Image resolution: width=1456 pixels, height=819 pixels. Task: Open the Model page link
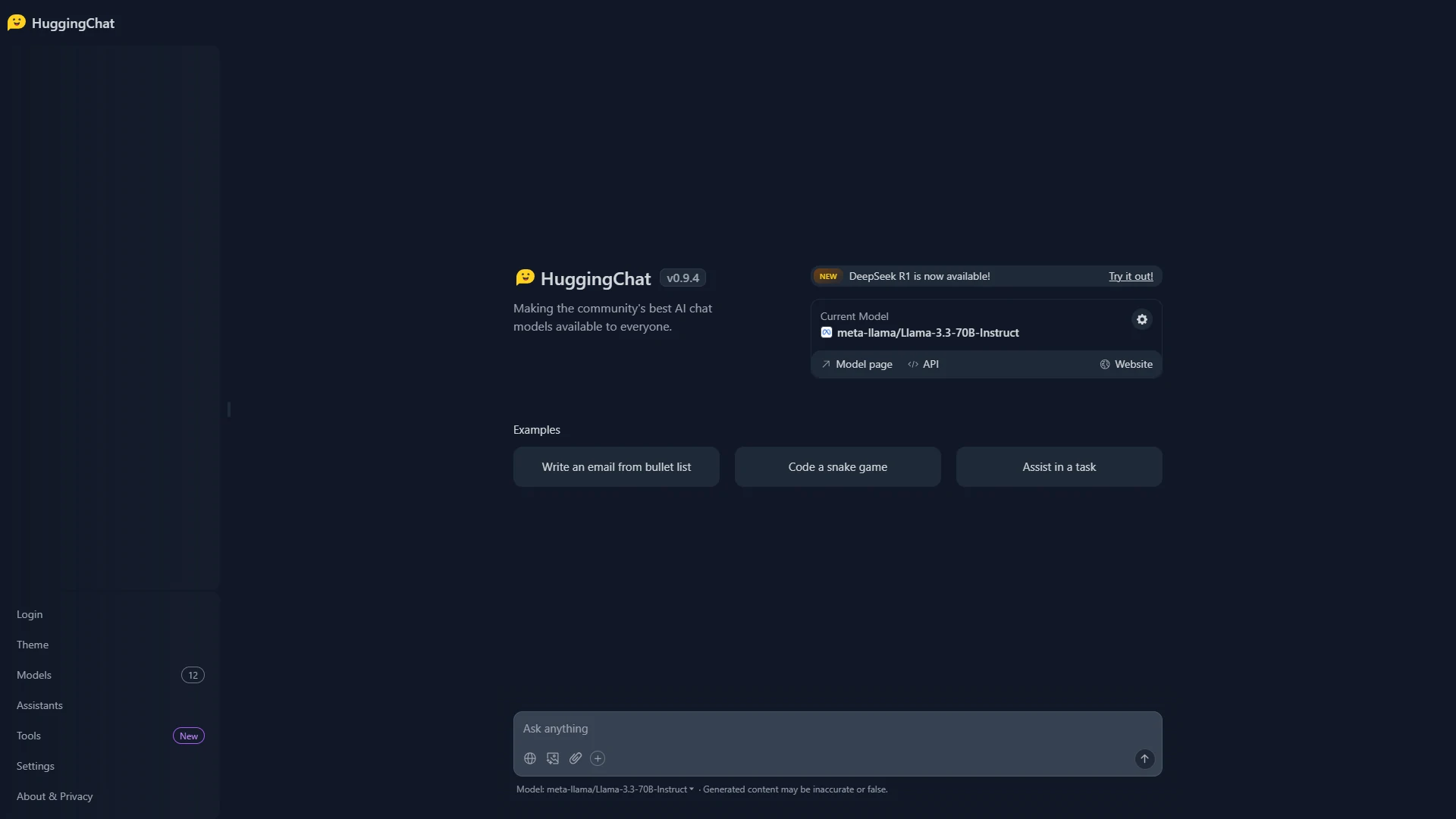(x=857, y=364)
